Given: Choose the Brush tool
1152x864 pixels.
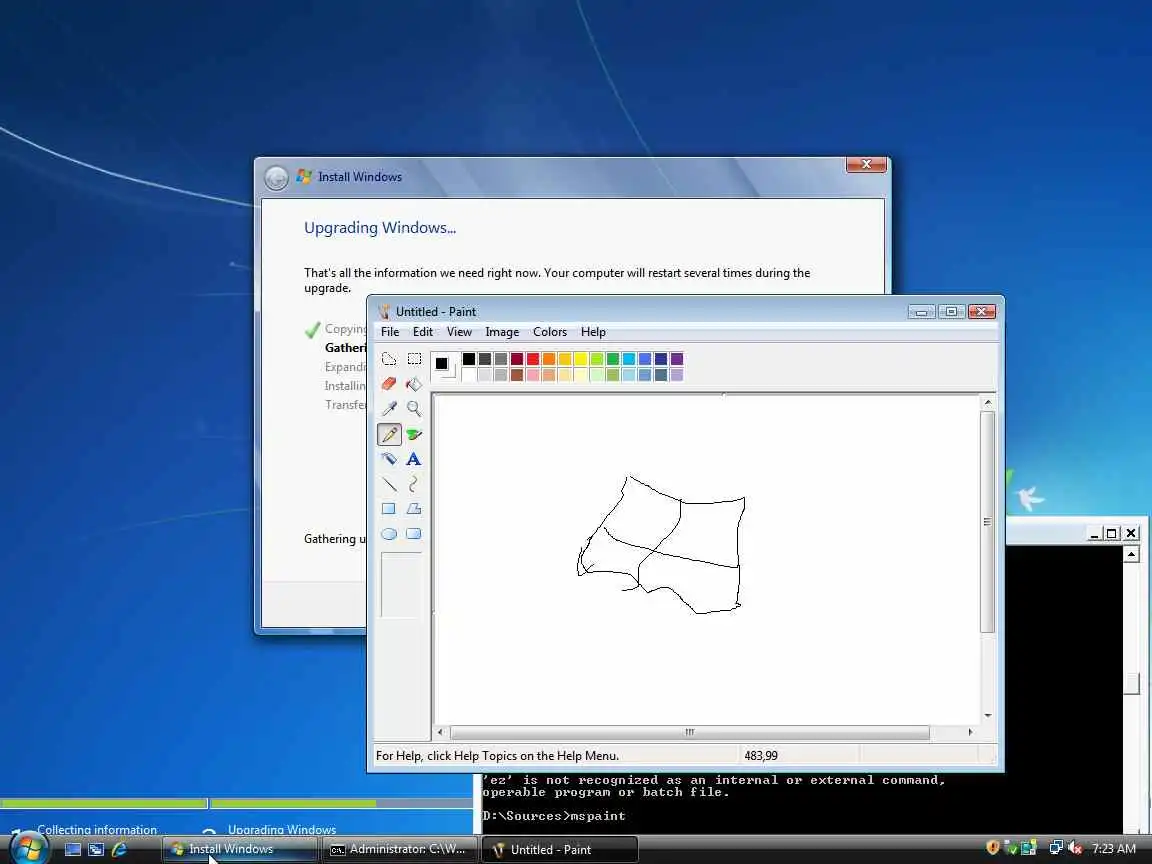Looking at the screenshot, I should coord(414,434).
